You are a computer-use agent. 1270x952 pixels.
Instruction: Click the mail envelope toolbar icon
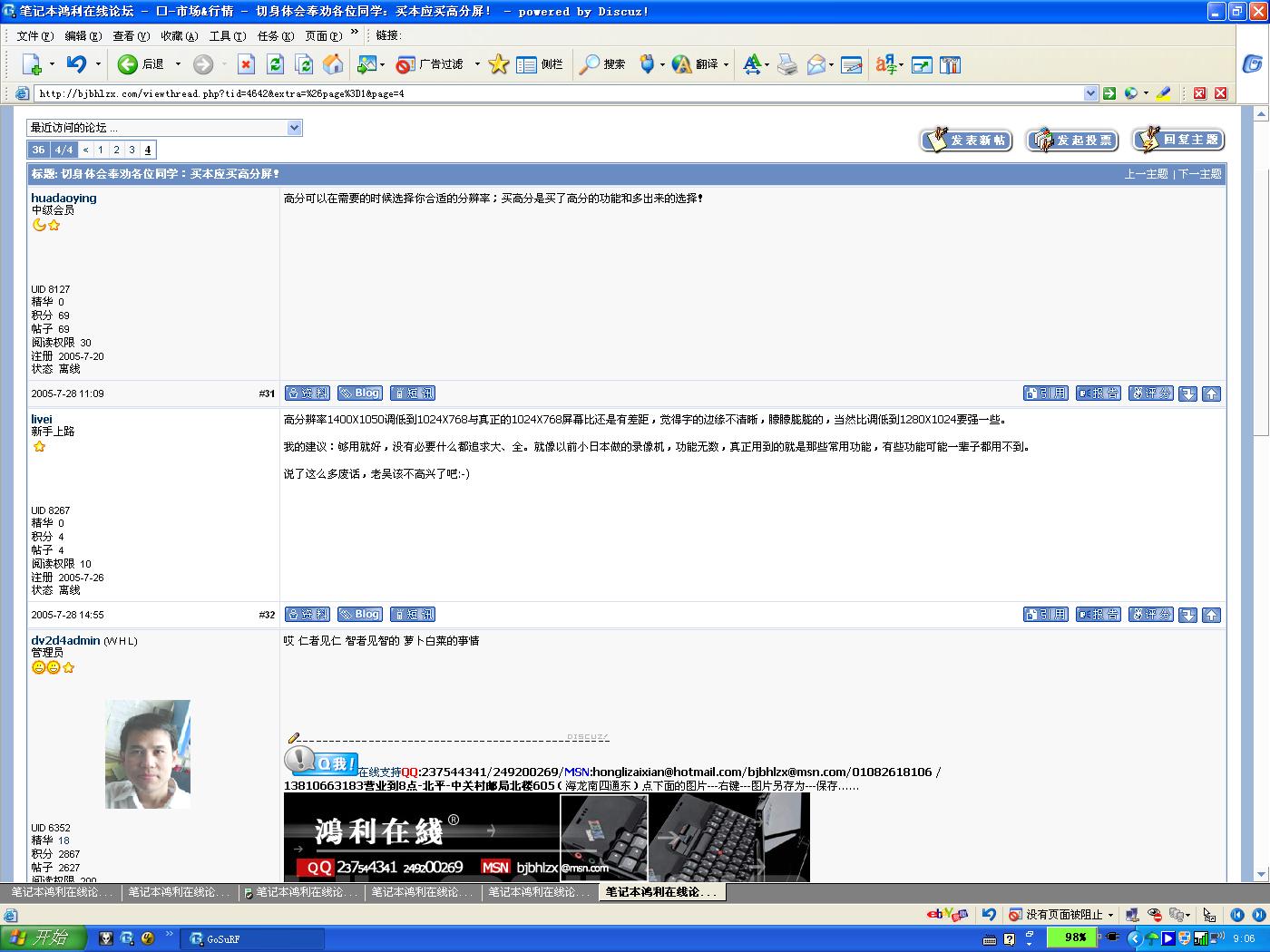[816, 64]
